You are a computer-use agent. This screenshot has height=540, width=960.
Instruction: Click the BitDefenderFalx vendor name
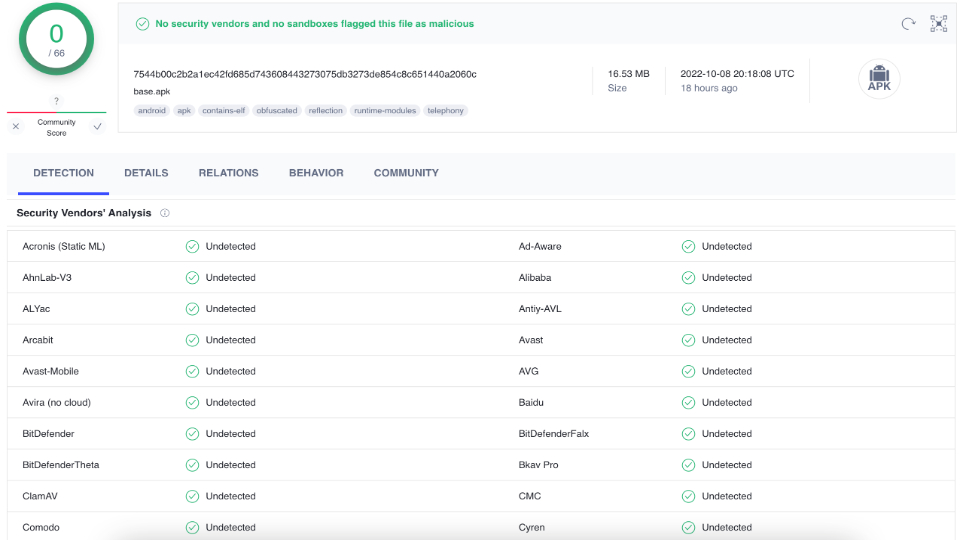(553, 434)
